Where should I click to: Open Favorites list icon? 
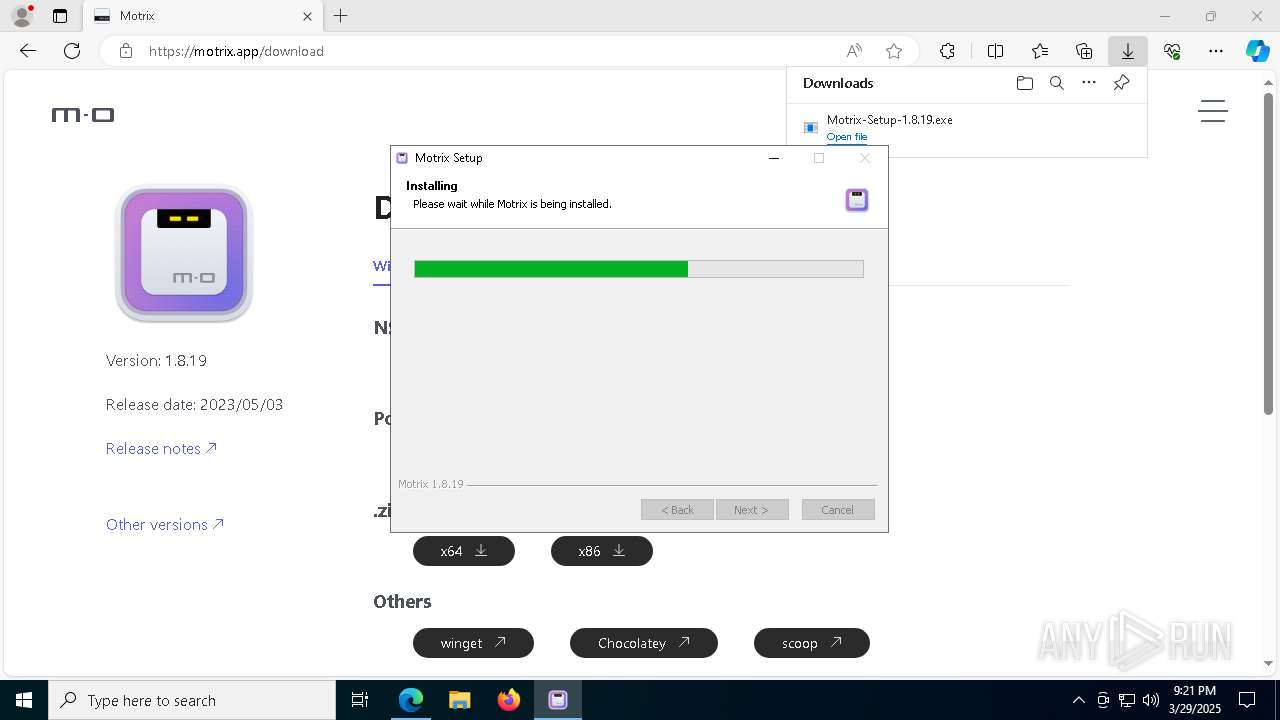[1040, 51]
